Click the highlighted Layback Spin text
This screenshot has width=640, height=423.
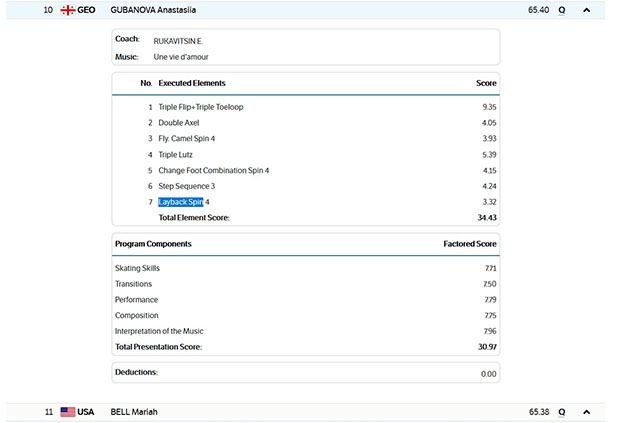pyautogui.click(x=181, y=202)
